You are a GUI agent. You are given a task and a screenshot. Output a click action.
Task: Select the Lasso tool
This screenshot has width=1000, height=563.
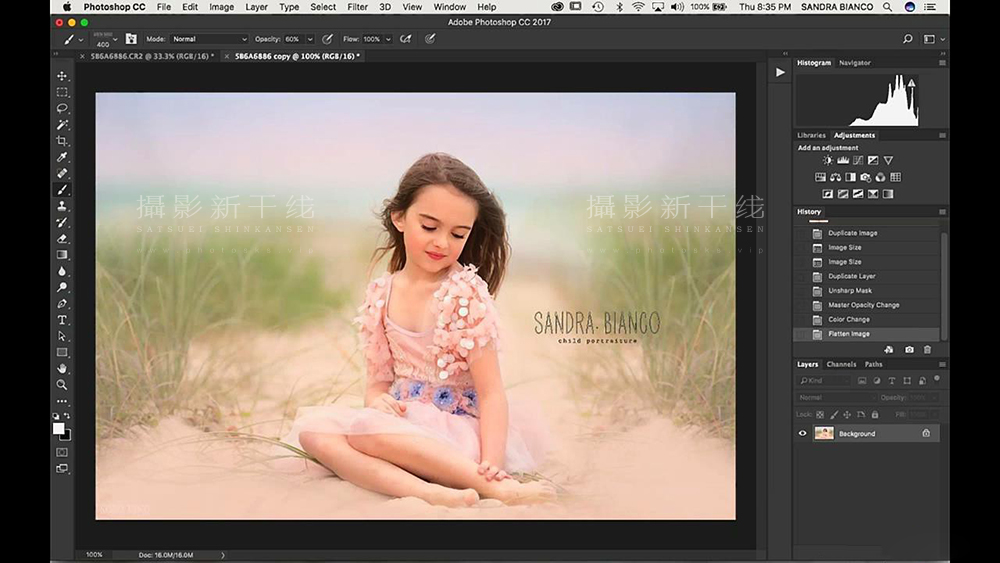coord(62,108)
